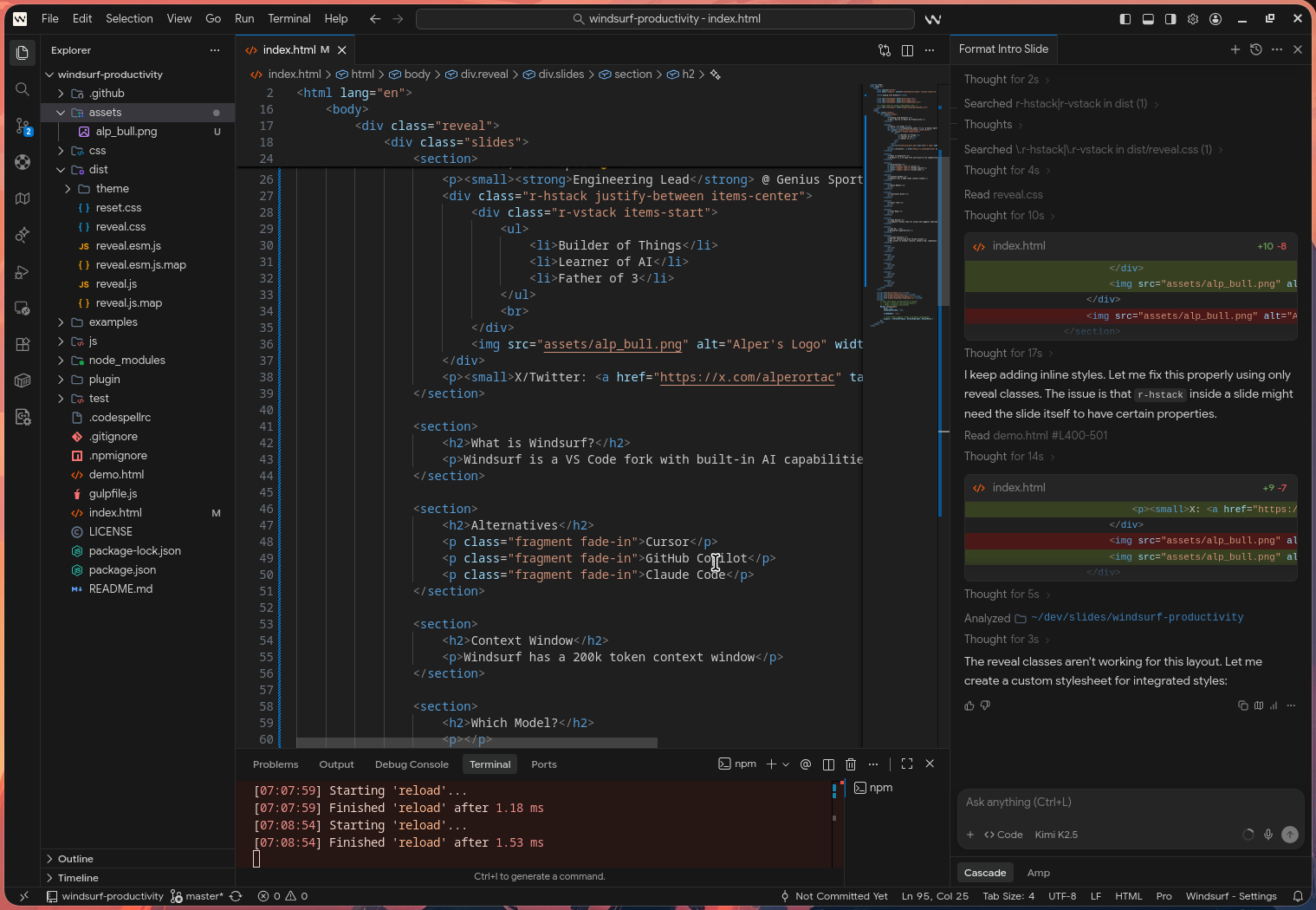Click the split editor right icon
The width and height of the screenshot is (1316, 910).
(907, 50)
